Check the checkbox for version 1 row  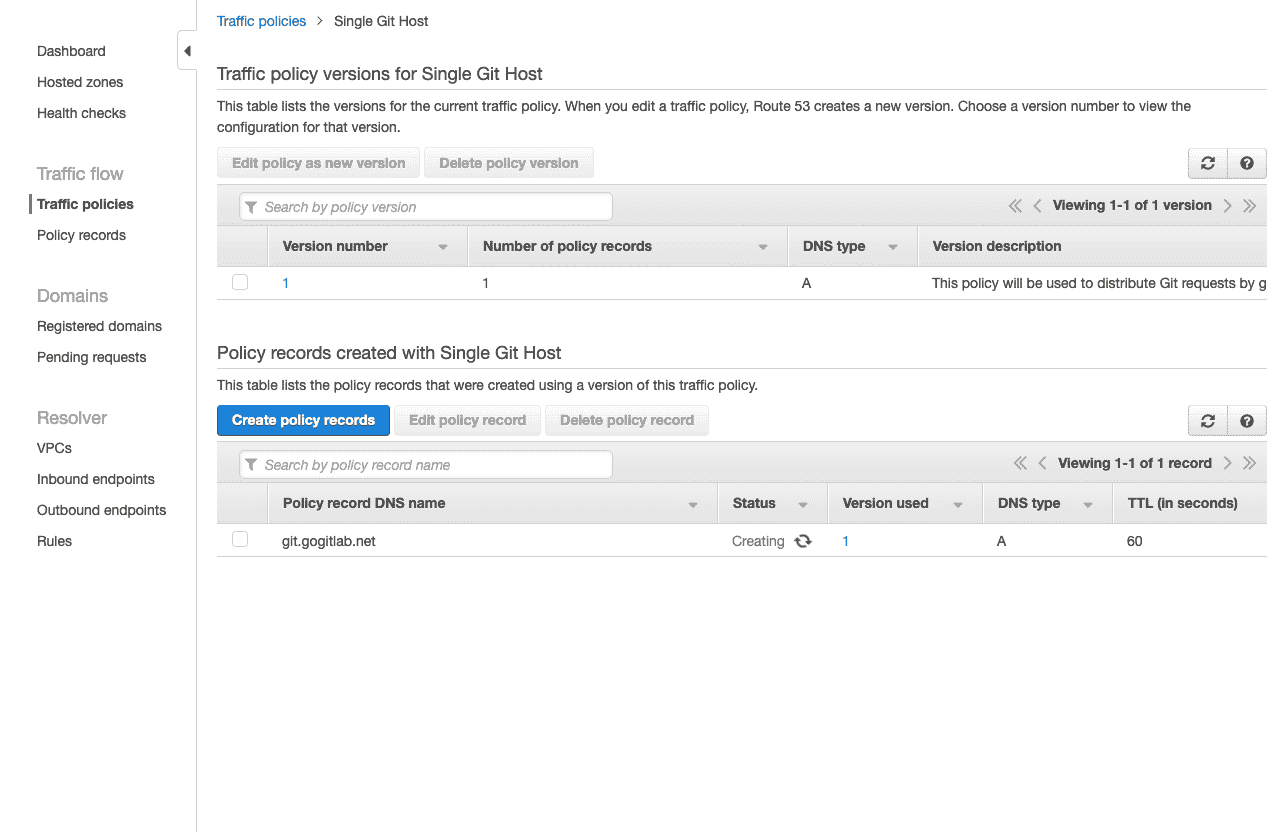click(240, 282)
